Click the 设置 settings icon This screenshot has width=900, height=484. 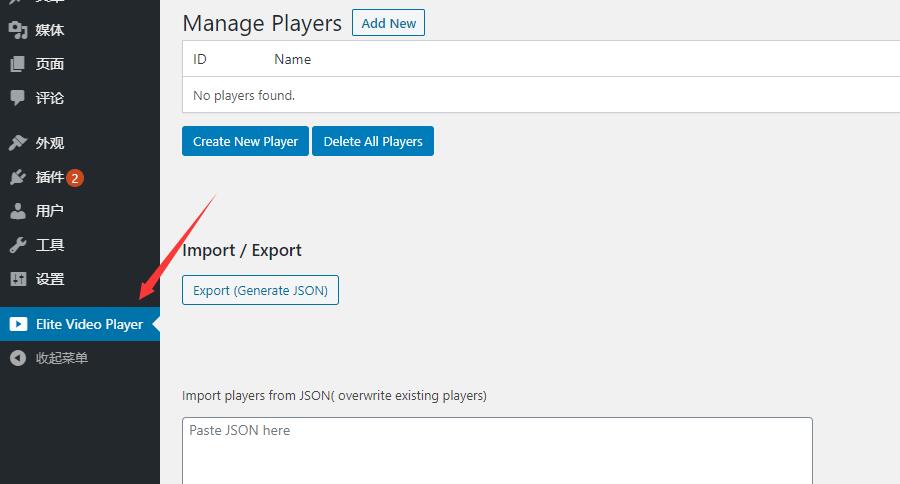coord(18,279)
